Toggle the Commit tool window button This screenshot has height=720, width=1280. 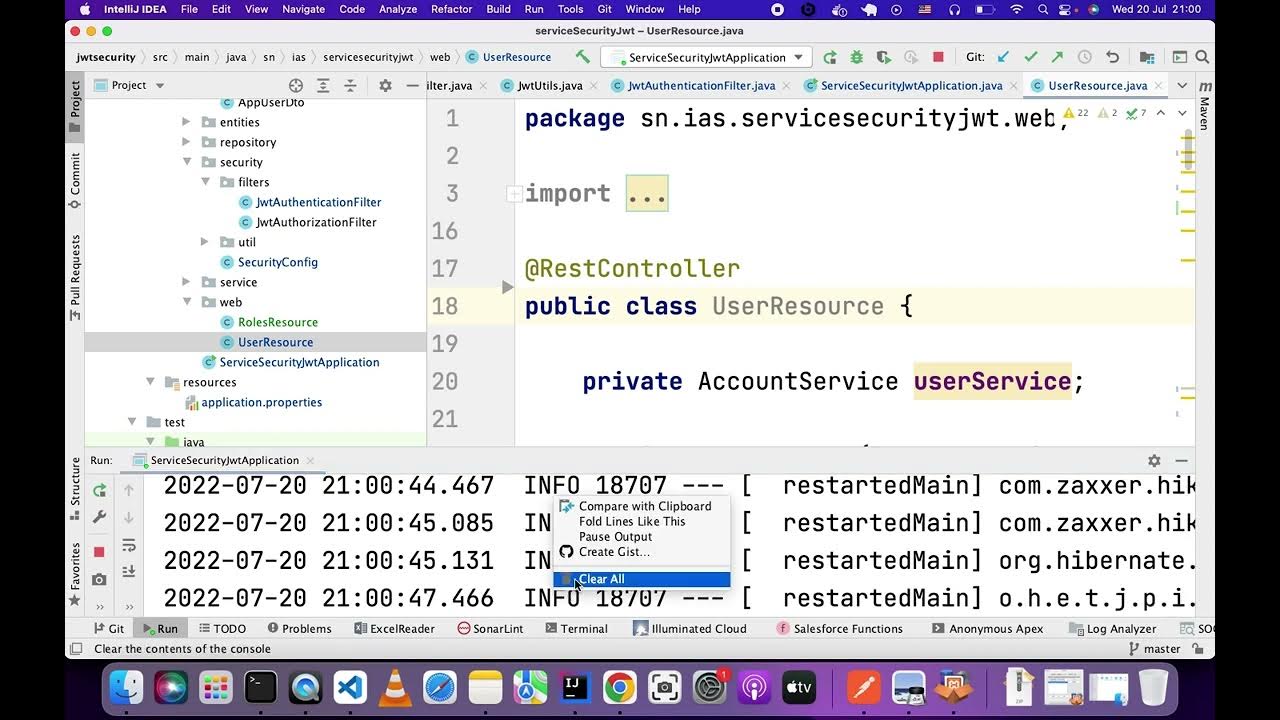[x=75, y=181]
